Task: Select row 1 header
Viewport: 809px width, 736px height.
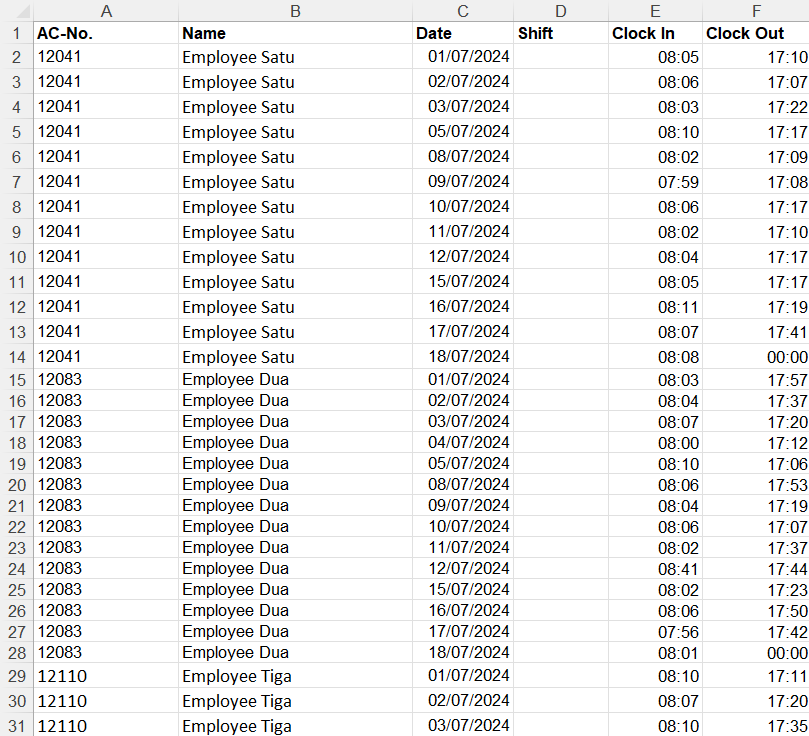Action: 17,34
